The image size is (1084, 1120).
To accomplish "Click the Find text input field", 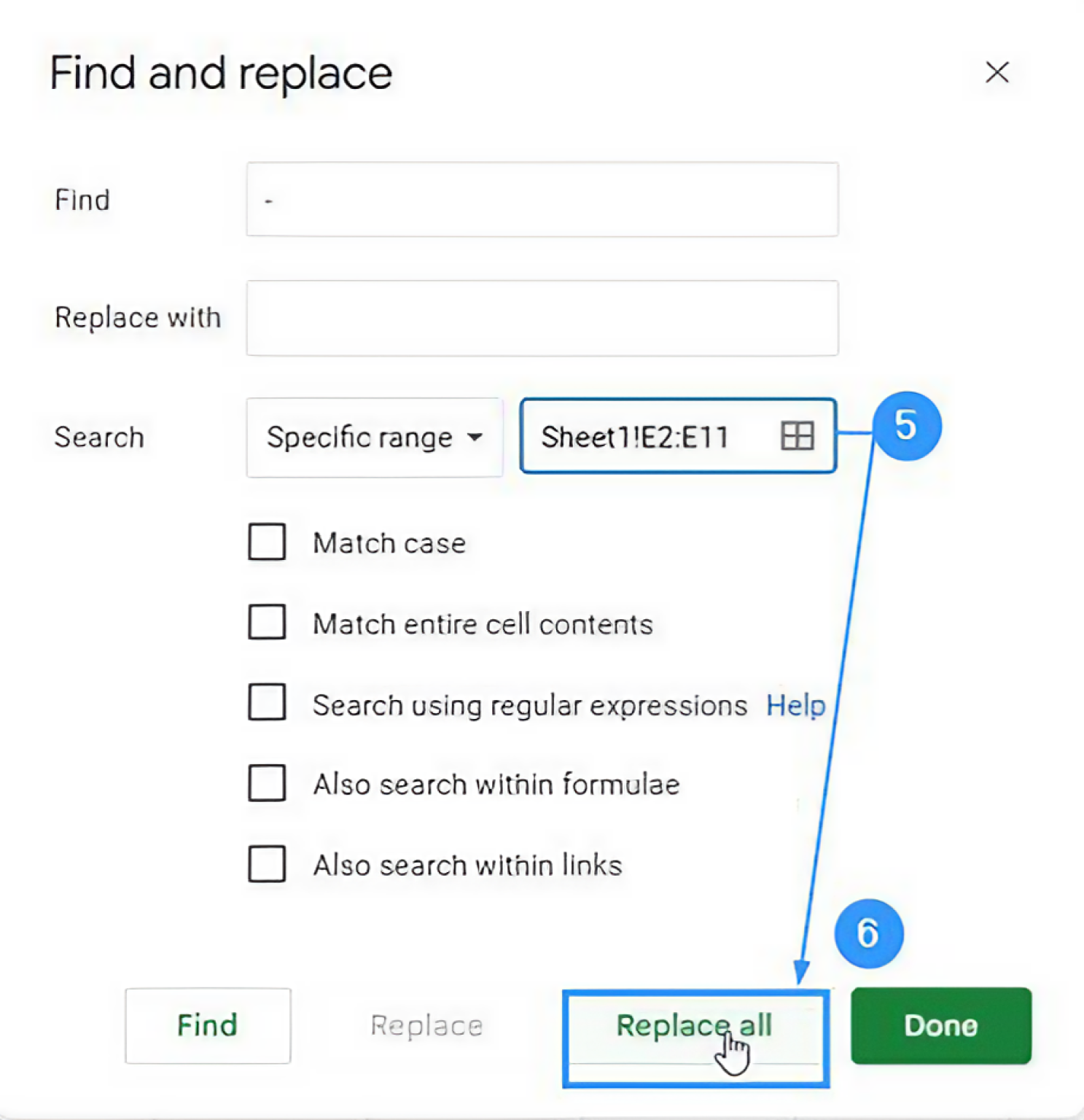I will 542,200.
